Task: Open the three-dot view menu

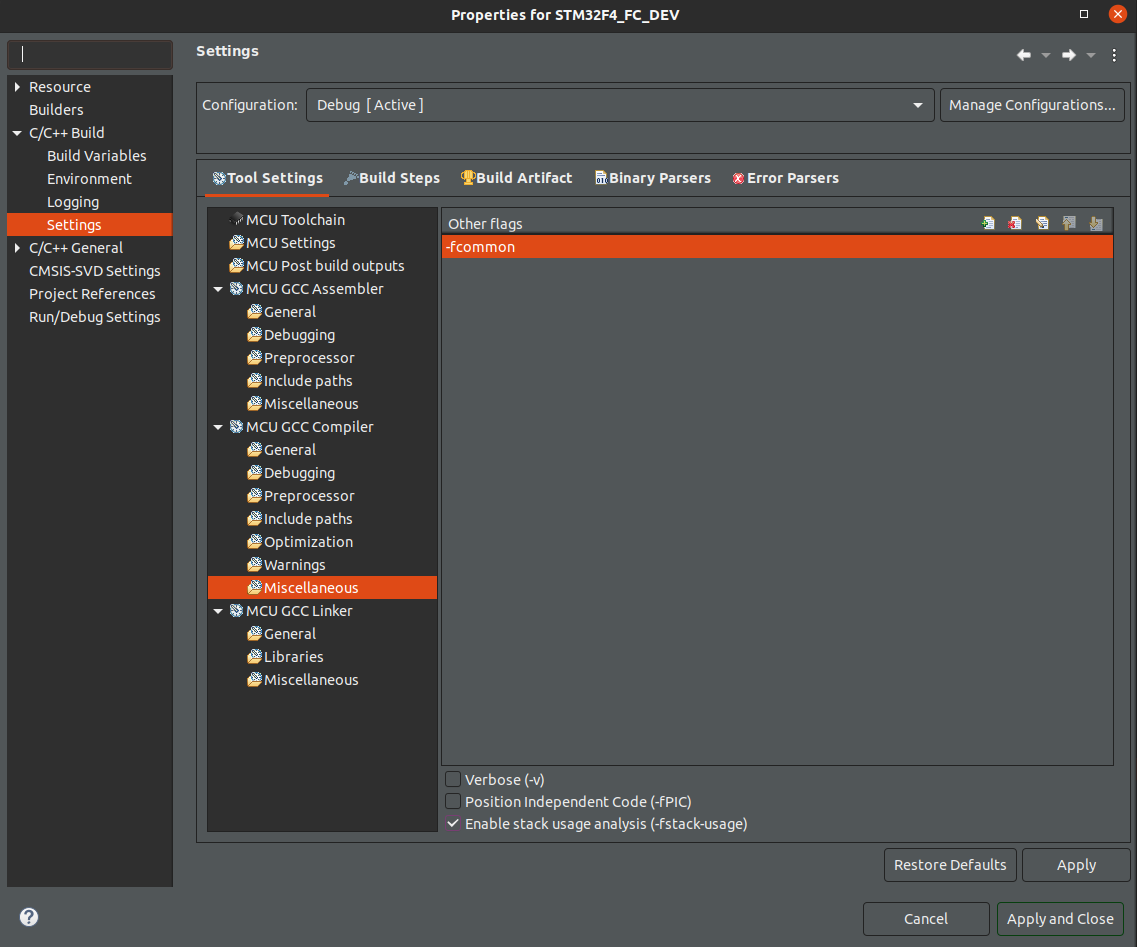Action: tap(1114, 55)
